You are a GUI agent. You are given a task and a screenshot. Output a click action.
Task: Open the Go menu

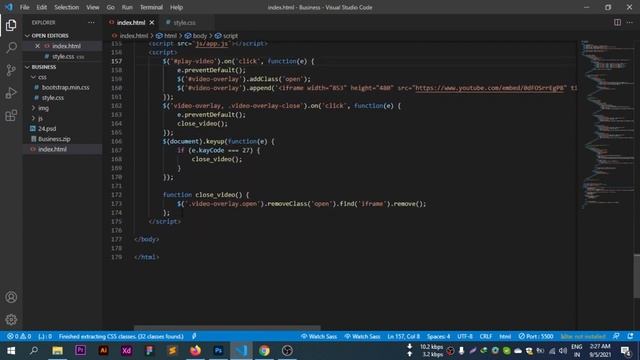point(111,7)
